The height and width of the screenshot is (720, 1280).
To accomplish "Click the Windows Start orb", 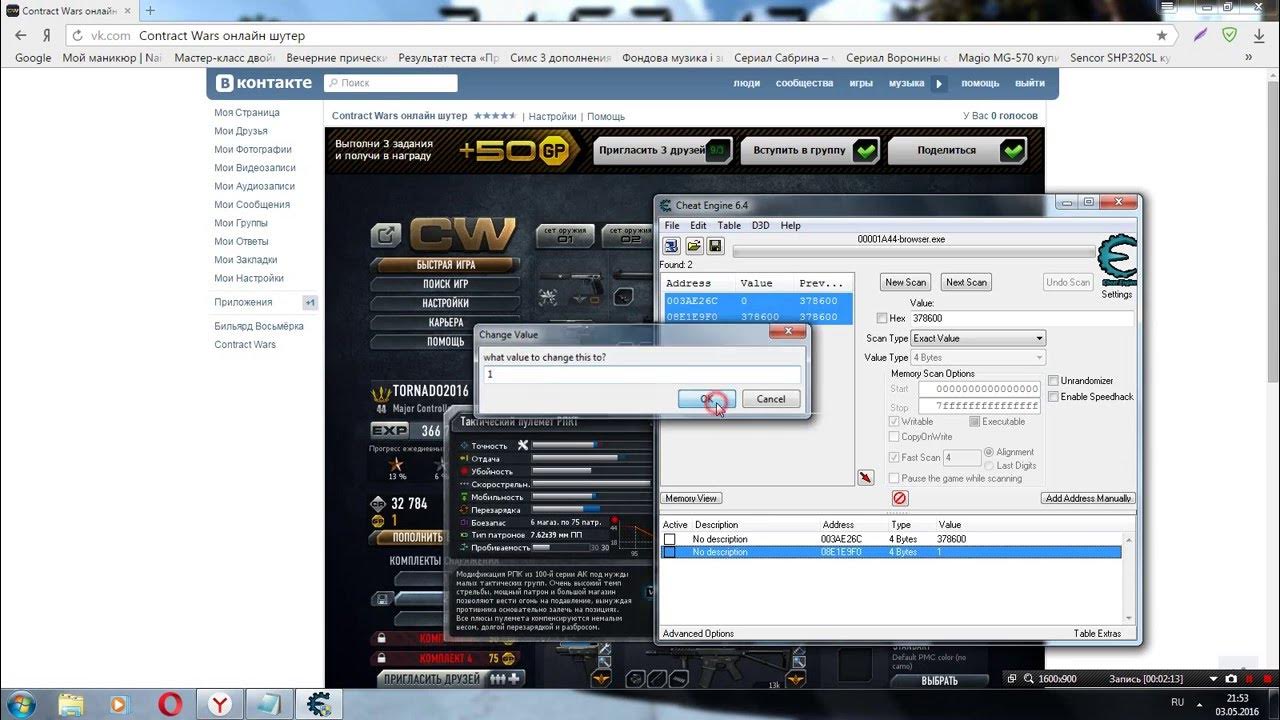I will 21,704.
